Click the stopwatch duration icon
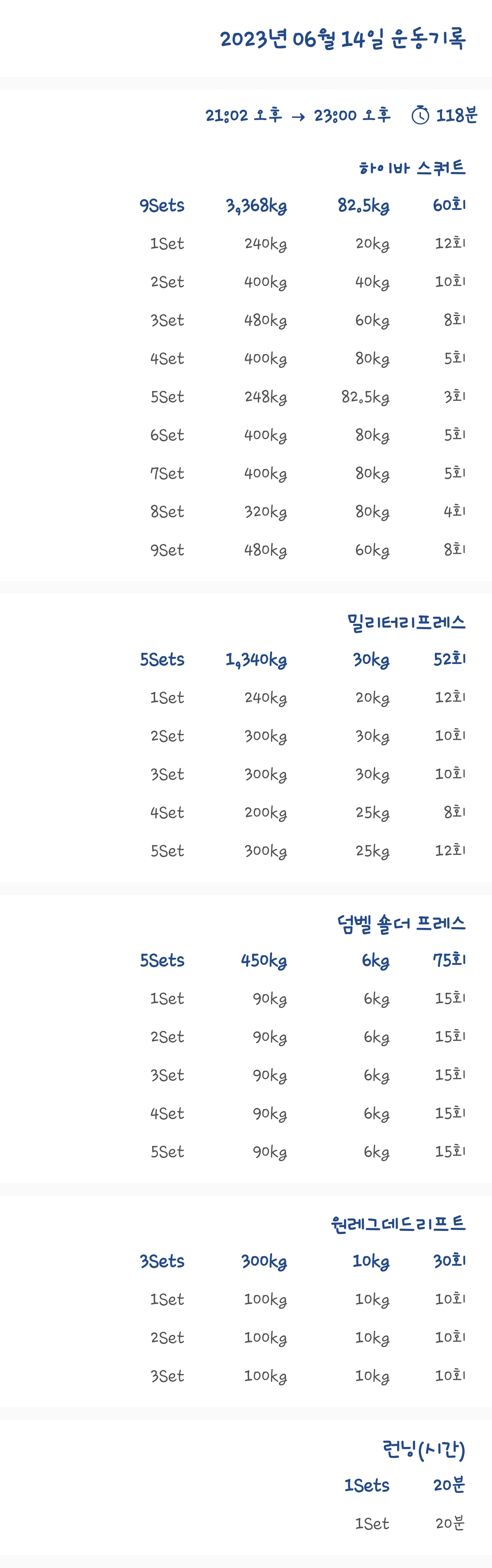 (x=420, y=115)
